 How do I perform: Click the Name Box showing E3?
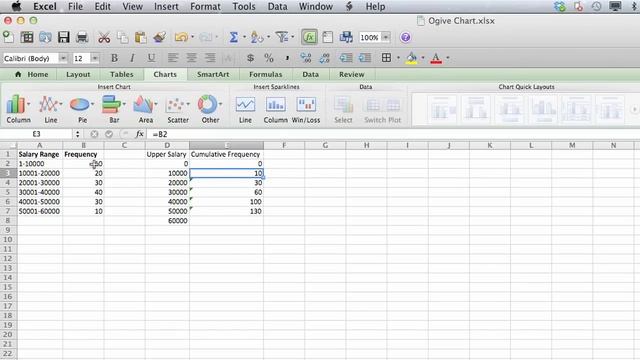tap(37, 134)
